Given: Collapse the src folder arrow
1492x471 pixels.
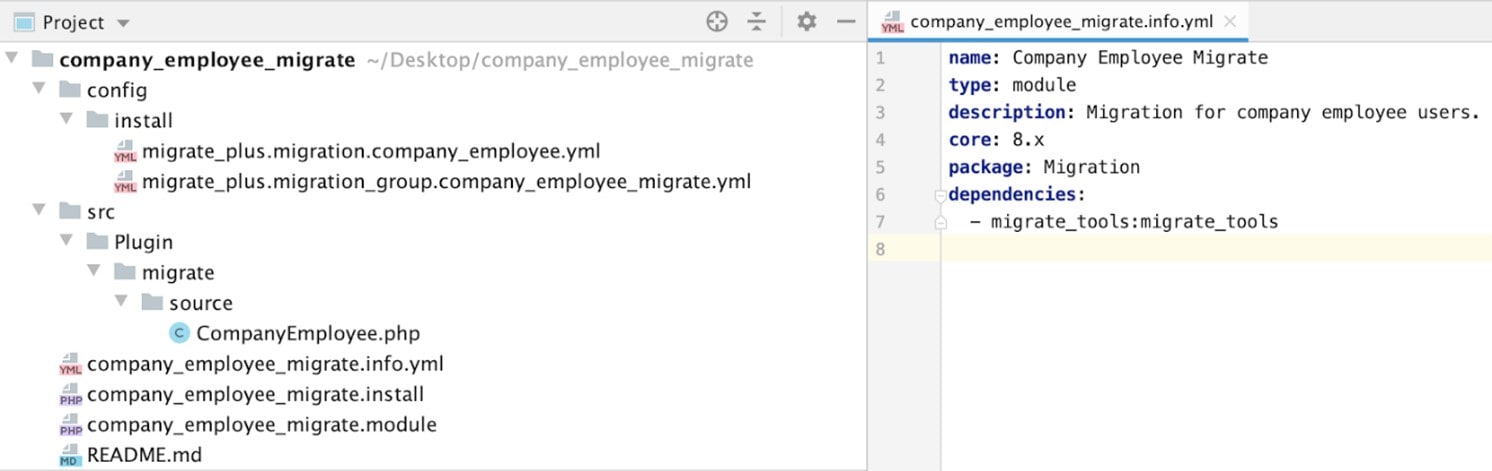Looking at the screenshot, I should coord(39,211).
